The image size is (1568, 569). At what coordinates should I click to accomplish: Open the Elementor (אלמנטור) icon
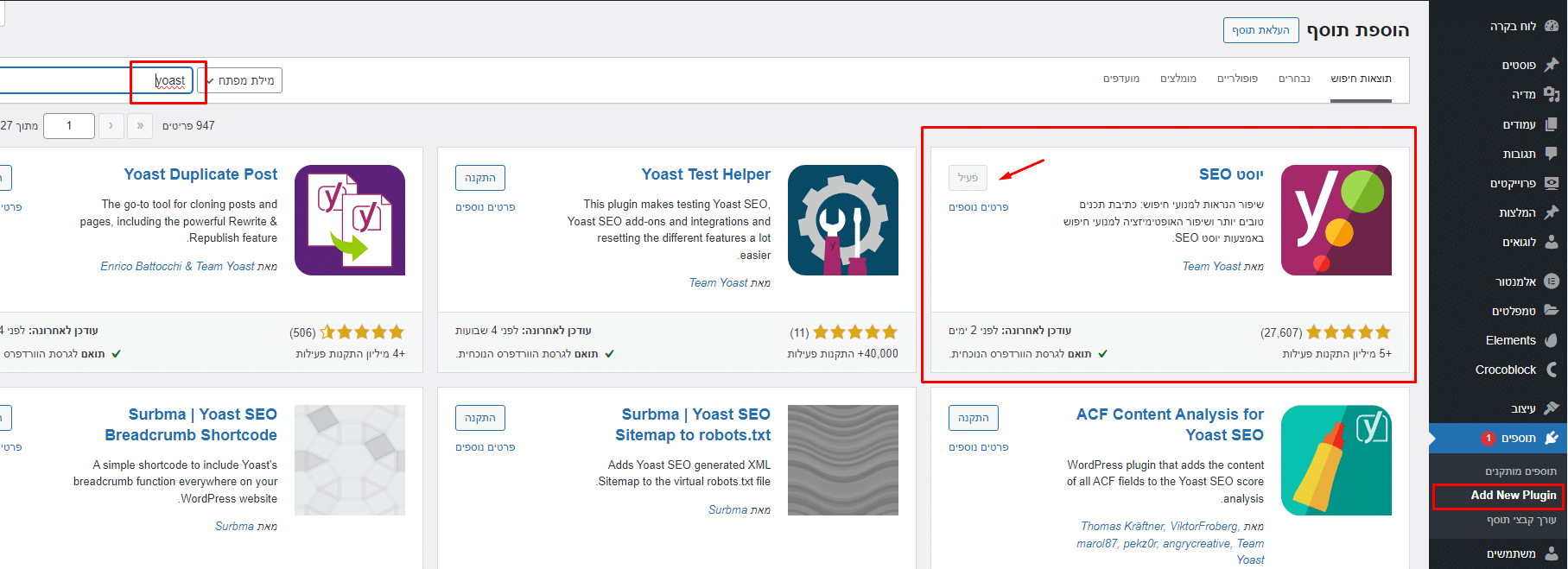[1552, 281]
